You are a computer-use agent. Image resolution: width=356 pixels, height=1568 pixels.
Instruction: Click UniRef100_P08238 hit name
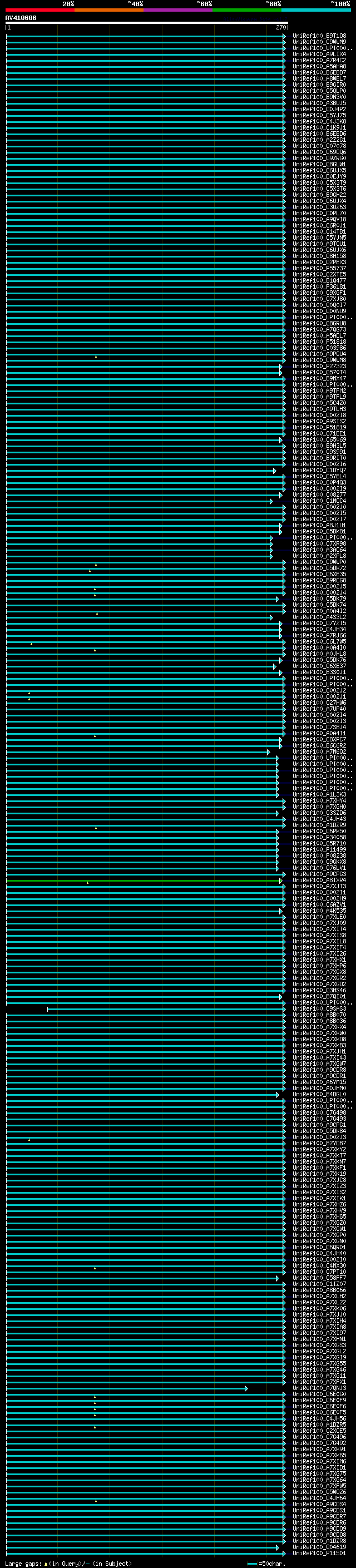(x=319, y=856)
